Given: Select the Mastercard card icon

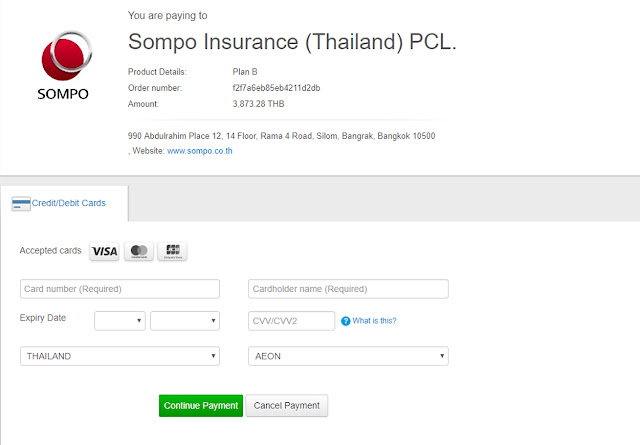Looking at the screenshot, I should click(x=139, y=252).
